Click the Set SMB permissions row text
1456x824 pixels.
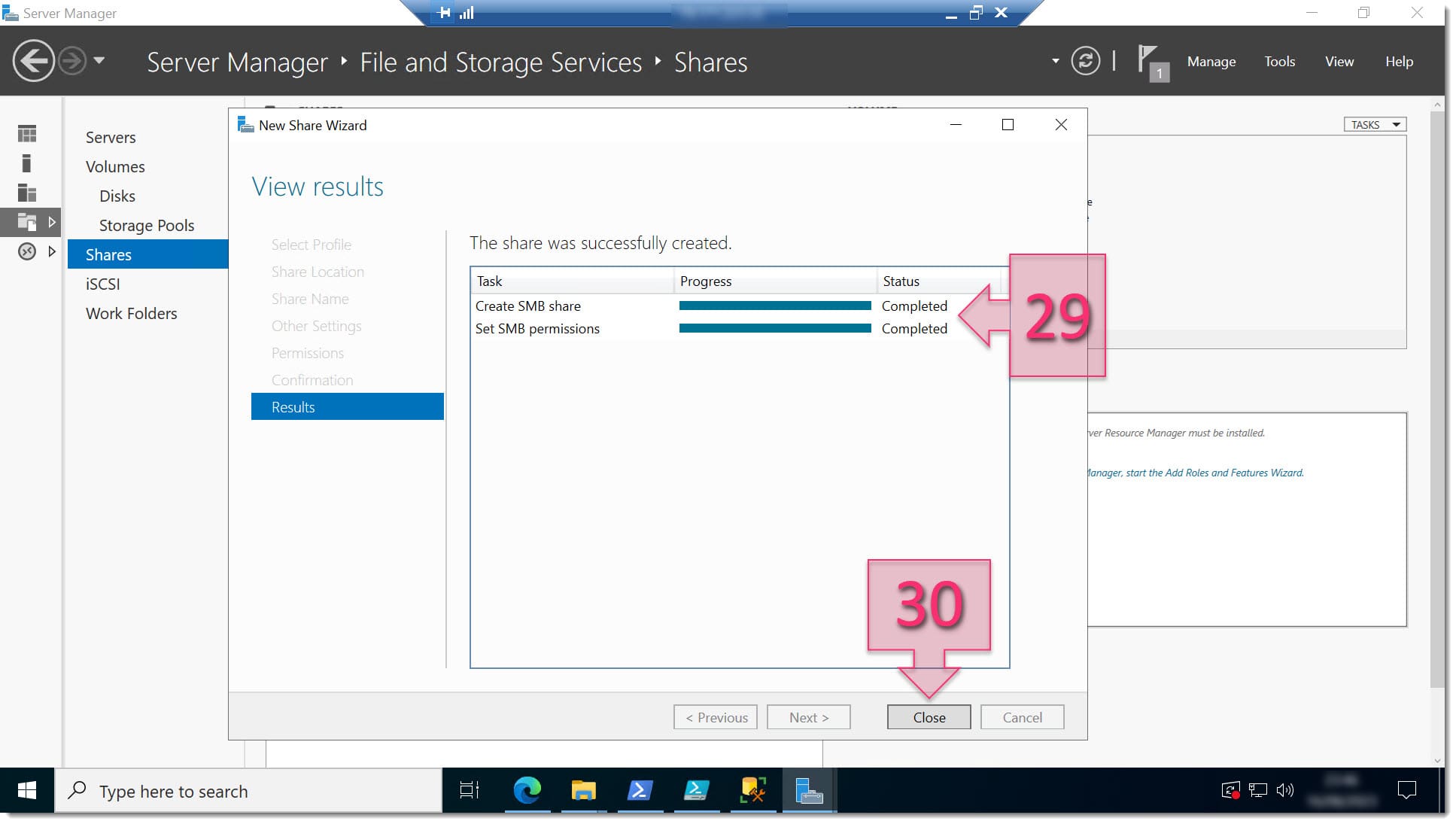coord(537,329)
